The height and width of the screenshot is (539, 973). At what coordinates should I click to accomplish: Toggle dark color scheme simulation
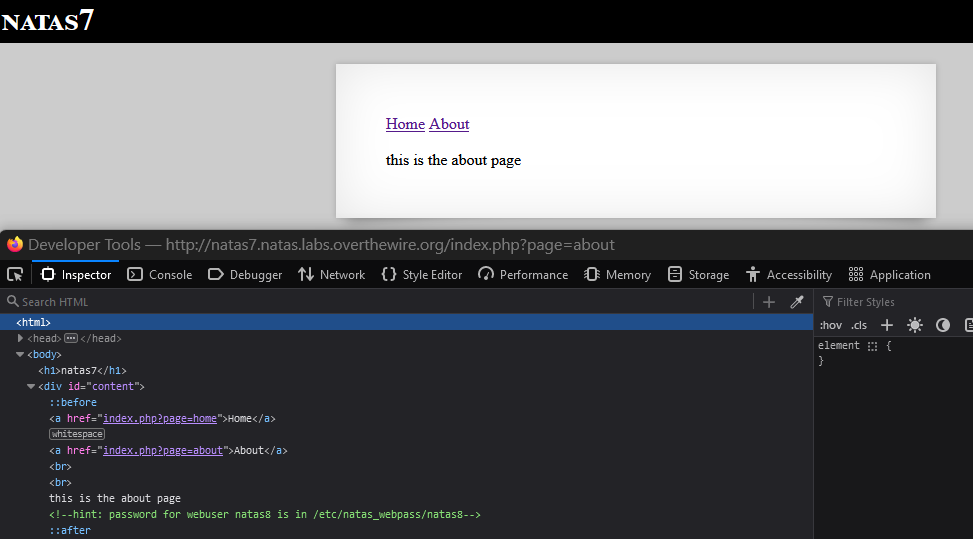point(942,325)
